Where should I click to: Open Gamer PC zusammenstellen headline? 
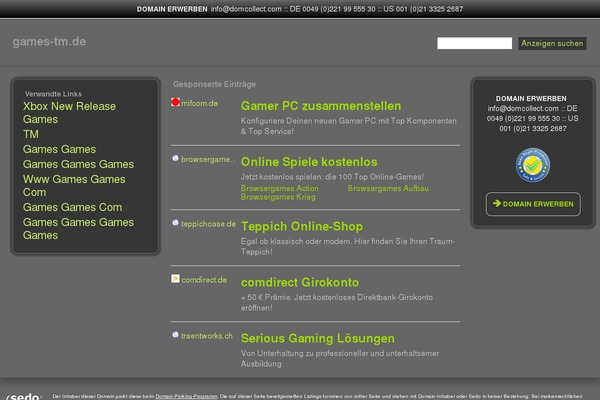click(321, 106)
